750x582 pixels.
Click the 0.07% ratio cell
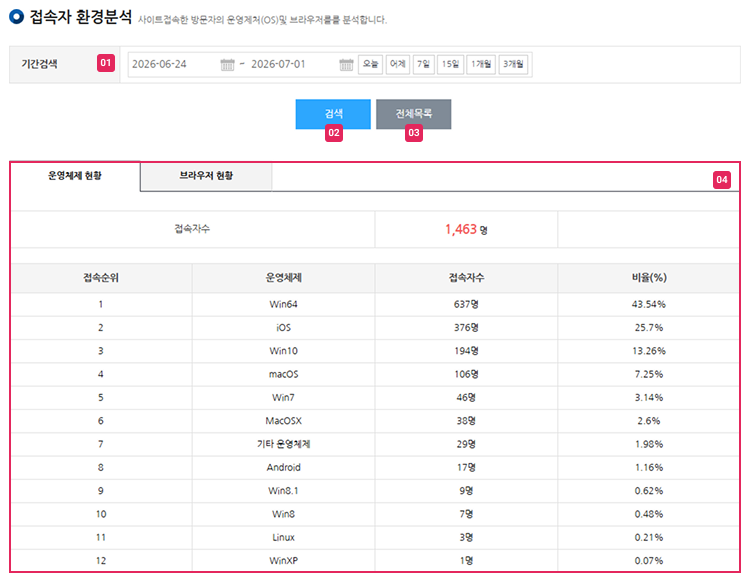(x=649, y=561)
